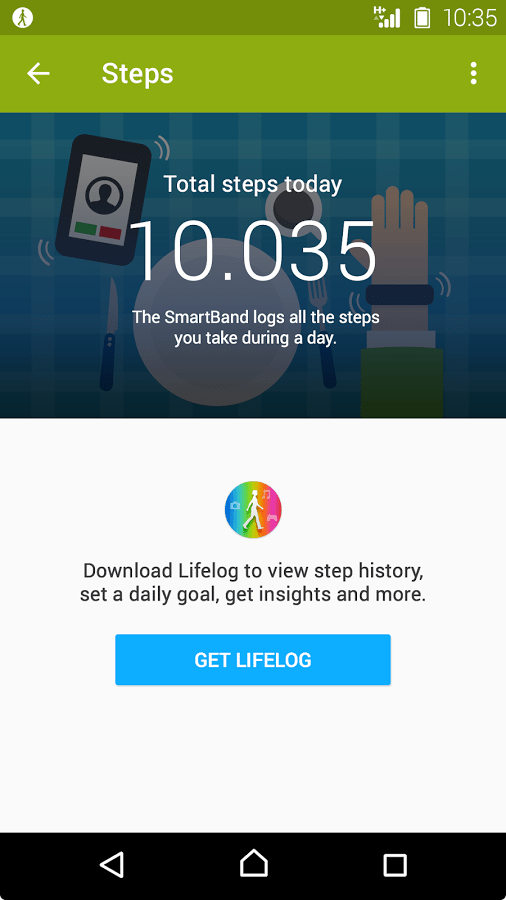Tap the fork illustration in banner
The width and height of the screenshot is (506, 900).
(324, 333)
